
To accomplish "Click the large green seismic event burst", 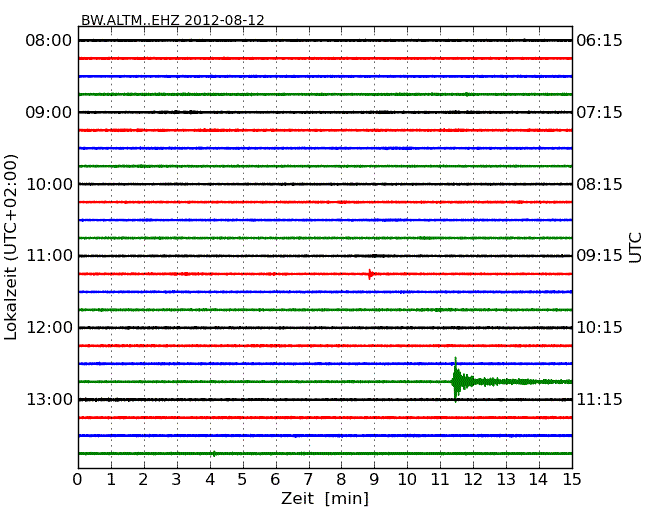I will coord(456,380).
